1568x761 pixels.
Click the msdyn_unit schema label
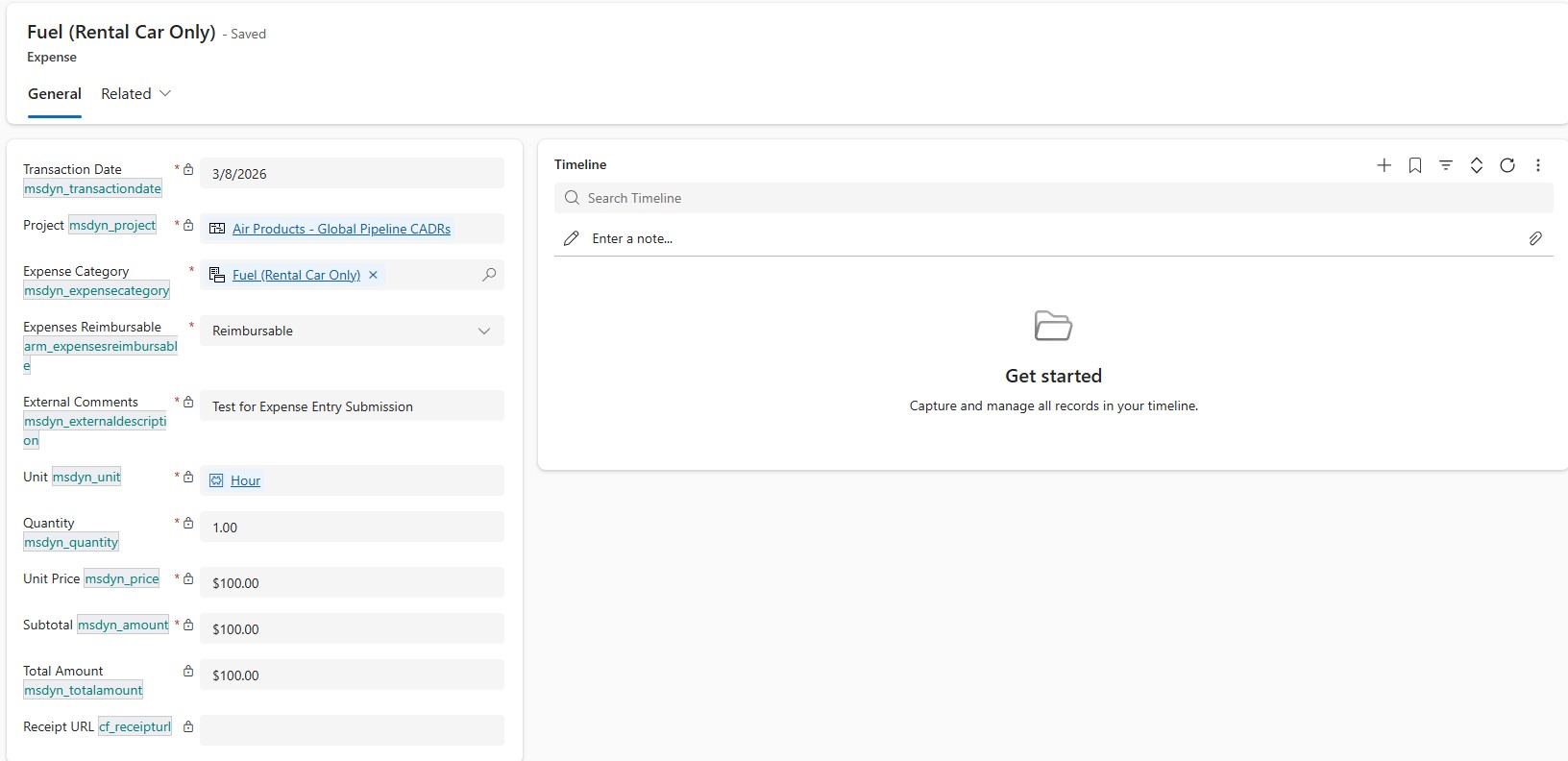tap(86, 477)
